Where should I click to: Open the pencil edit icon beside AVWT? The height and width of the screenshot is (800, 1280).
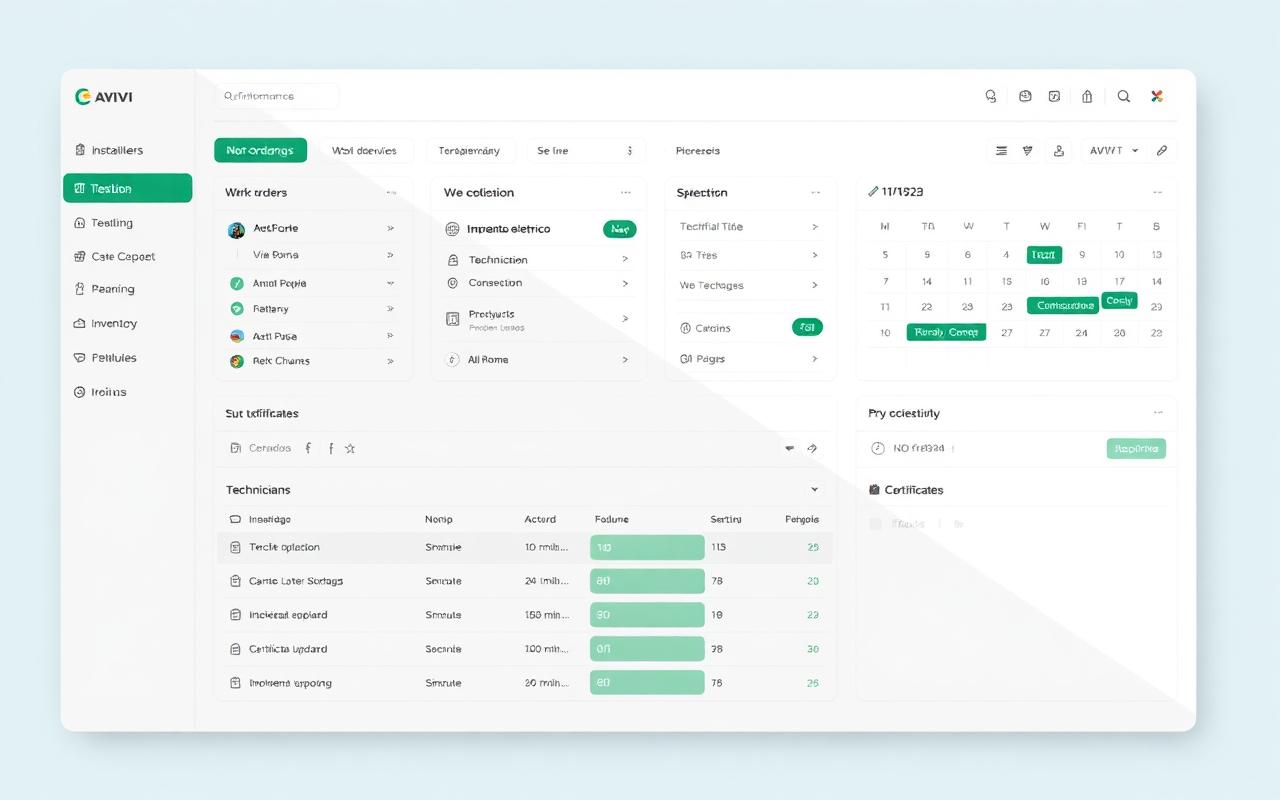1161,151
